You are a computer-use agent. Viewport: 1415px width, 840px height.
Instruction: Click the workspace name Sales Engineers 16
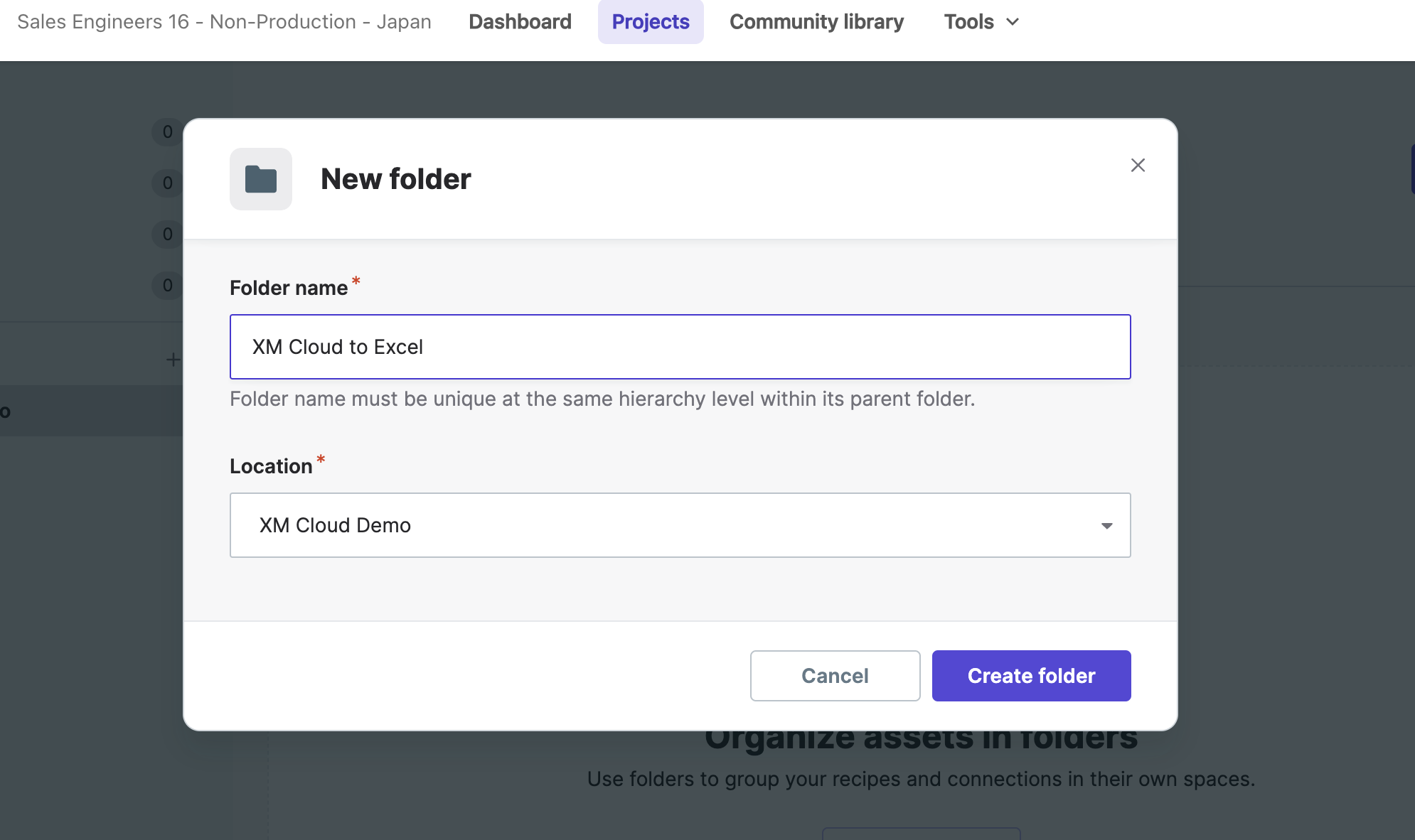pyautogui.click(x=224, y=22)
